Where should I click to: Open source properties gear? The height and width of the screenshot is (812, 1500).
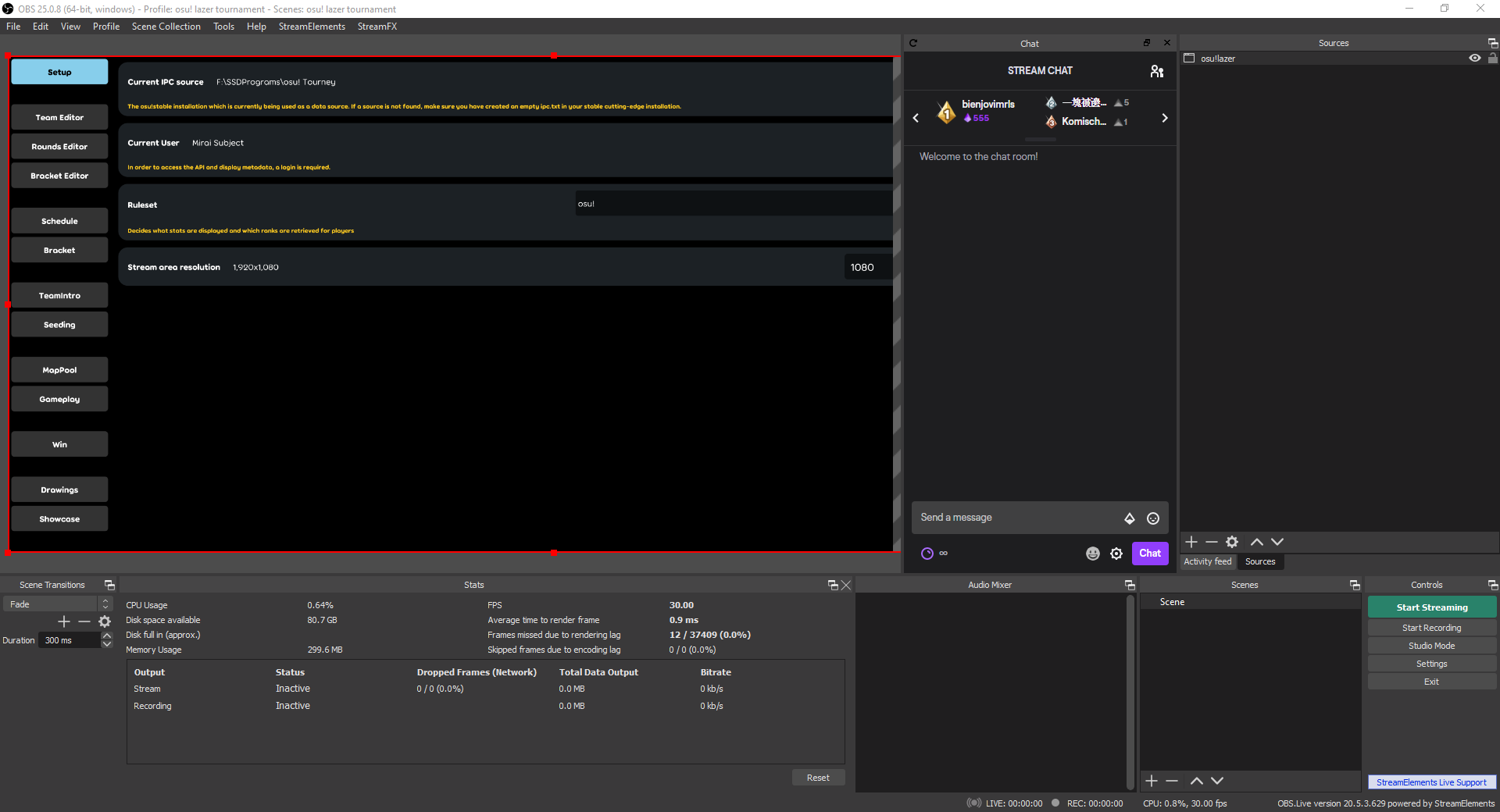tap(1232, 542)
